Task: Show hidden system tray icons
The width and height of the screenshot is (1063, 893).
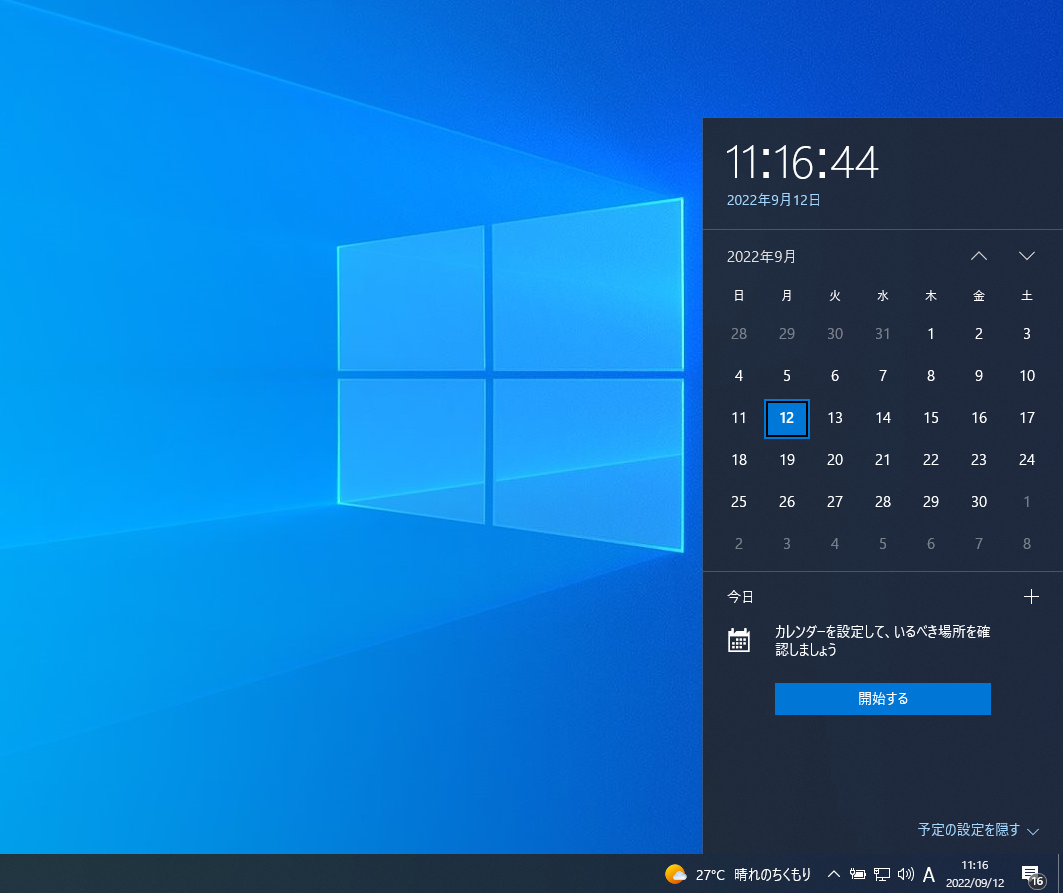Action: click(x=834, y=875)
